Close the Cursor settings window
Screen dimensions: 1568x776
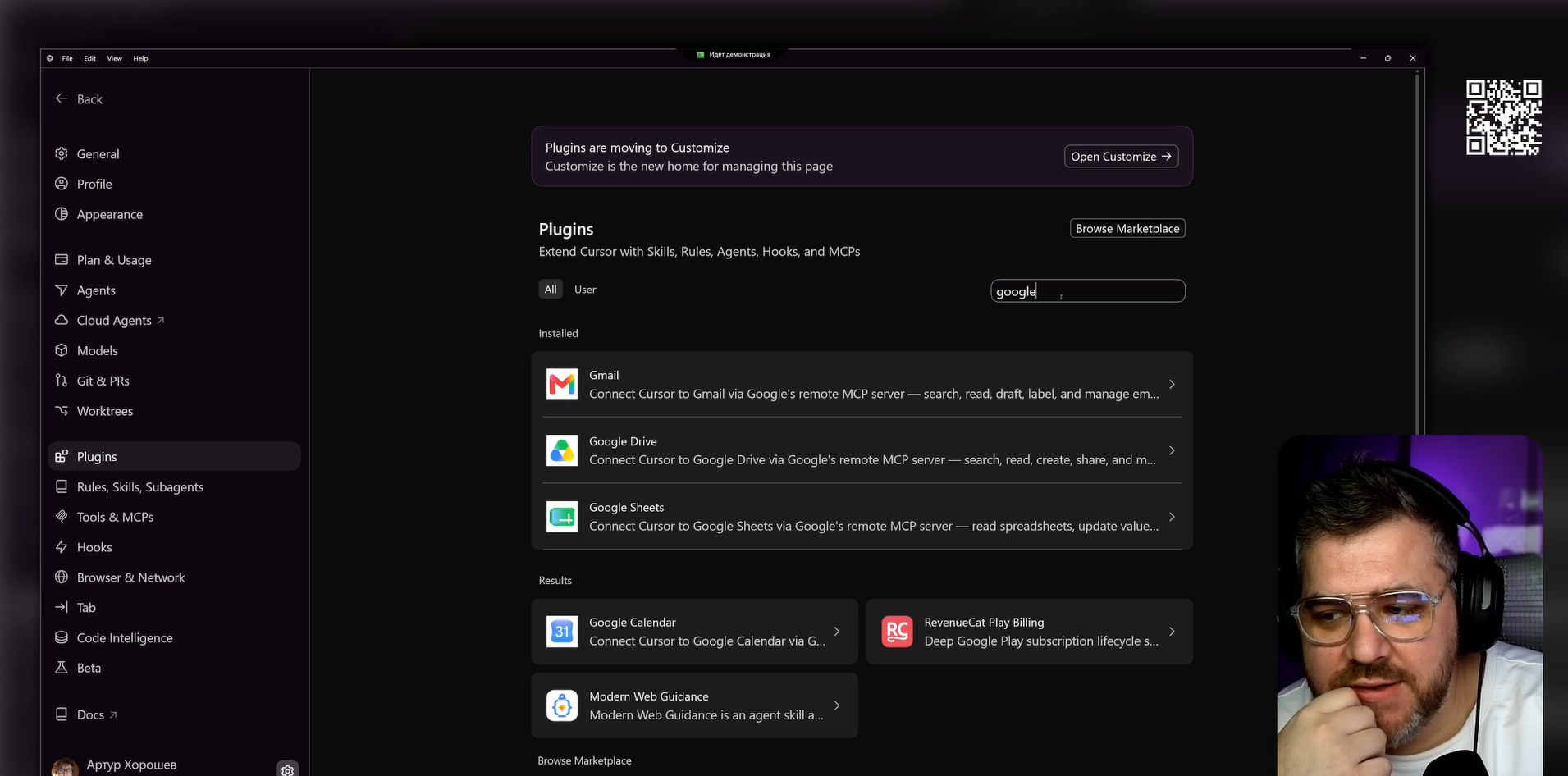click(x=1412, y=58)
